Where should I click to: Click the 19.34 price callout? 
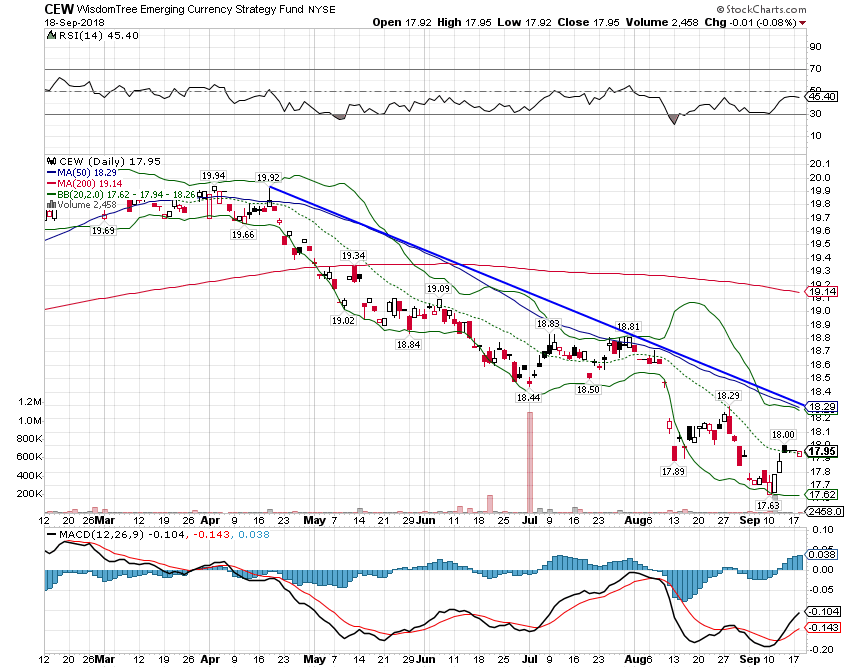pyautogui.click(x=353, y=255)
